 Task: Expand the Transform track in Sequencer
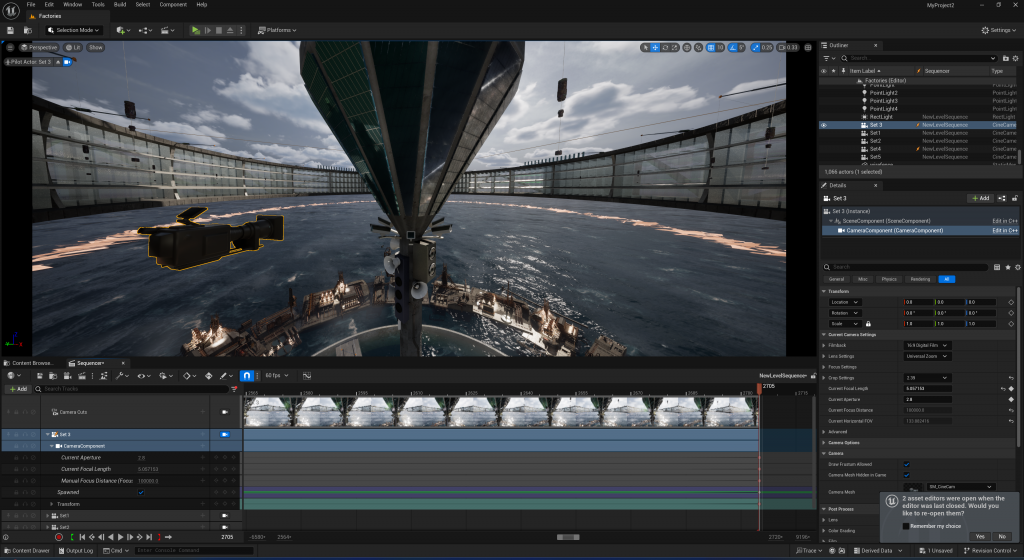[52, 504]
